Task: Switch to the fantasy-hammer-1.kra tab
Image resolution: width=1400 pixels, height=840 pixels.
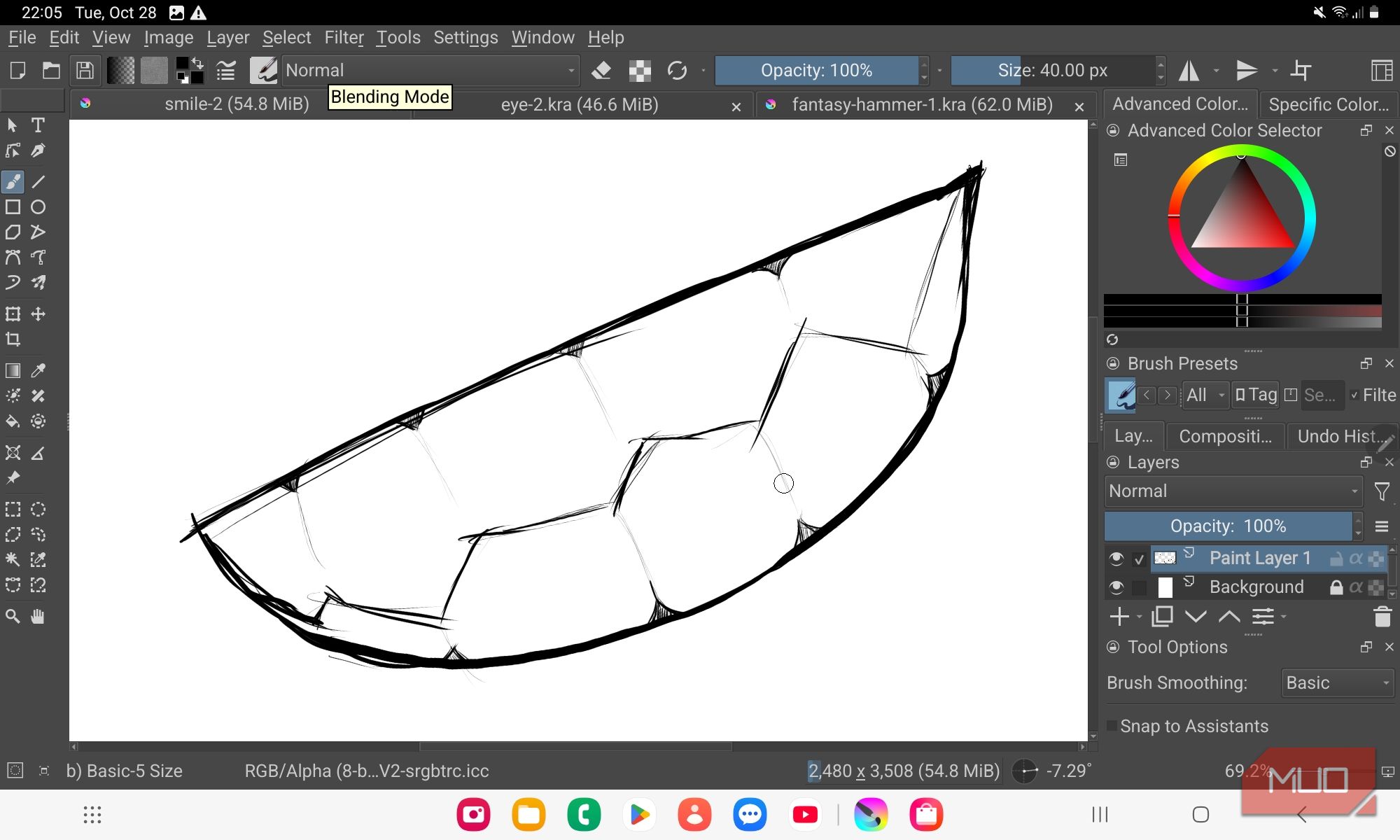Action: point(921,105)
